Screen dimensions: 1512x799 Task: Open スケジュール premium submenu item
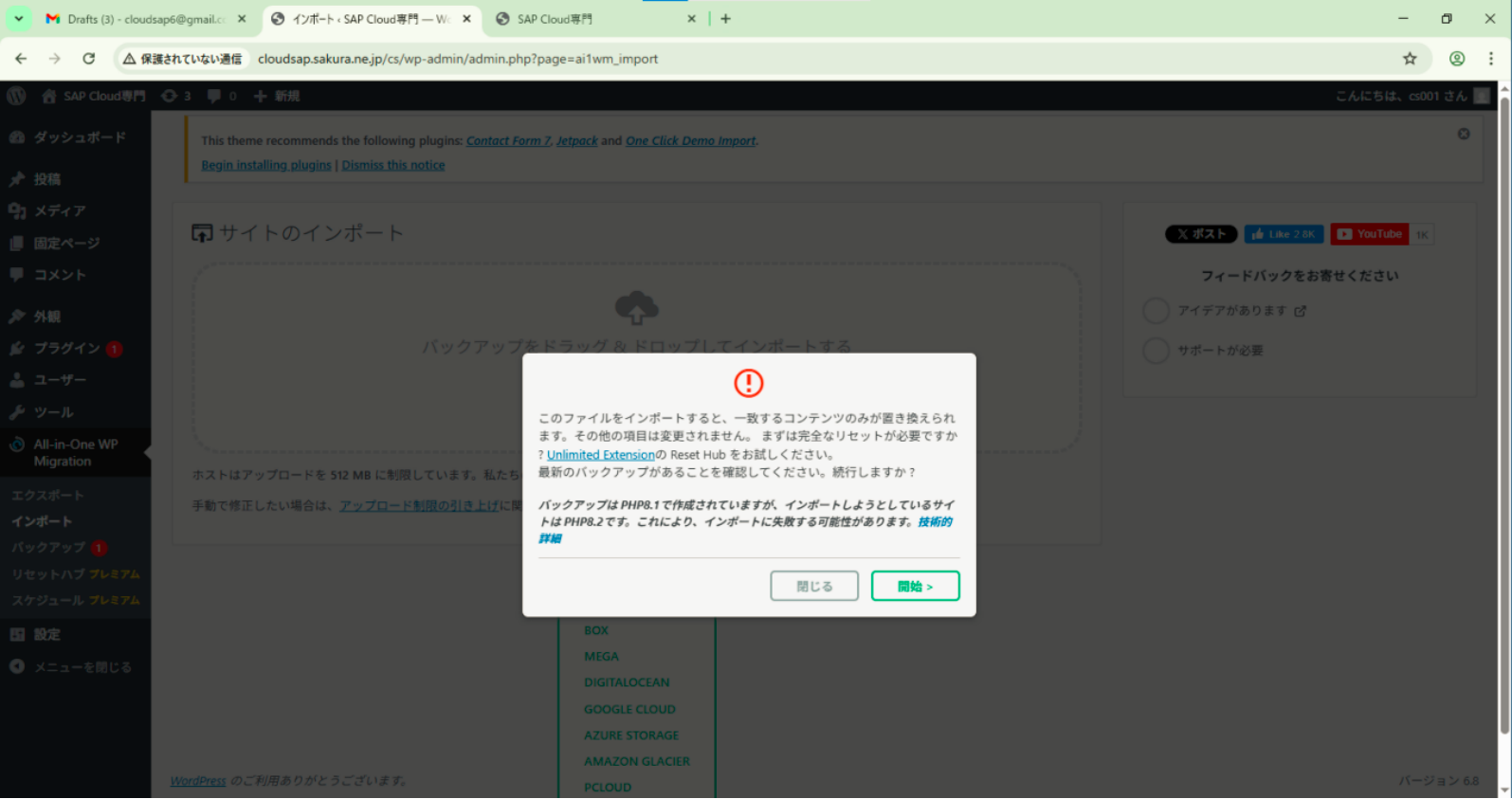coord(75,600)
